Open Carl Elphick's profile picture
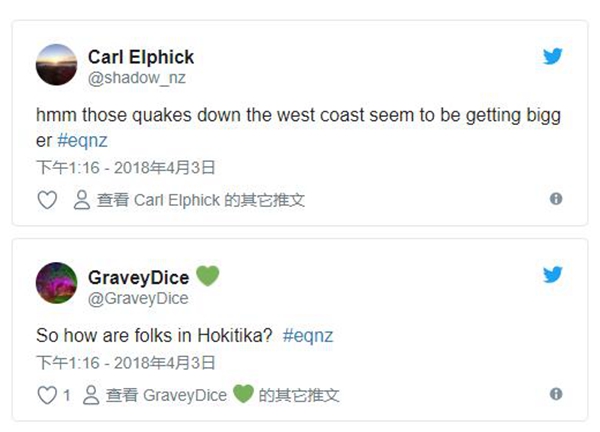Screen dimensions: 600x432 56,65
